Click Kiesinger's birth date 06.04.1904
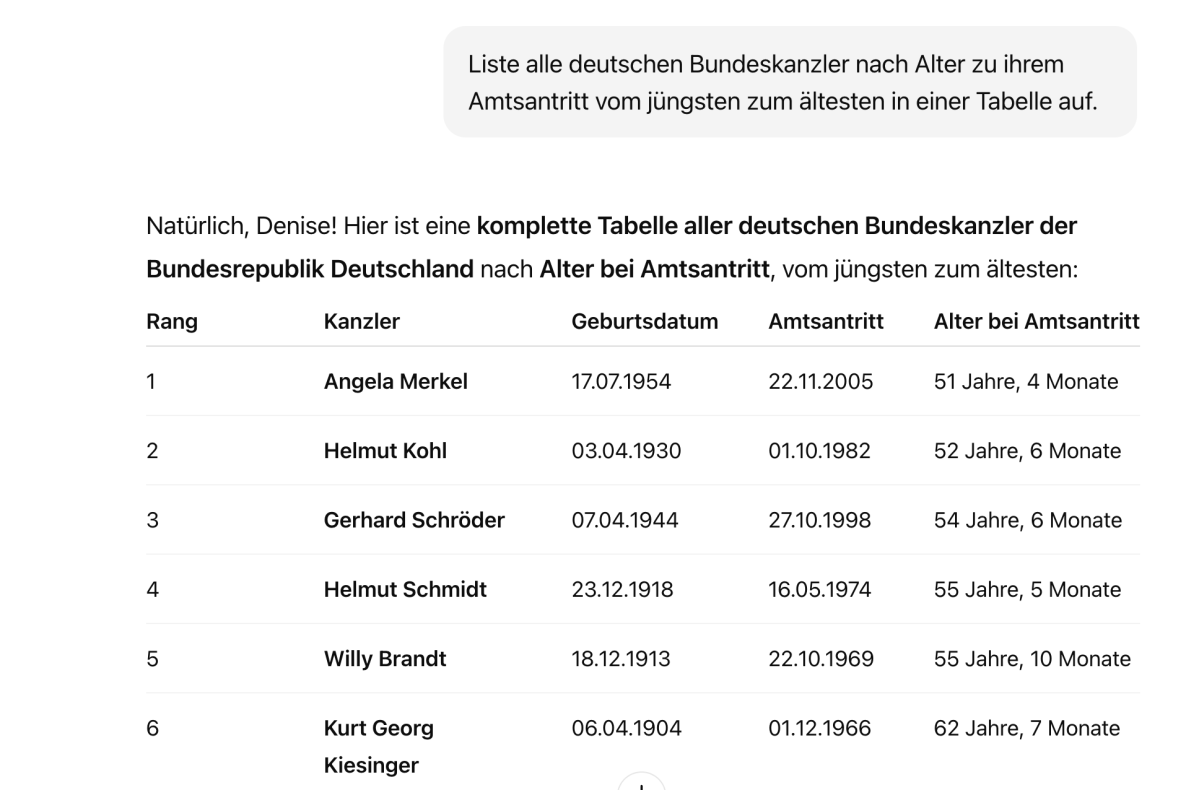 coord(626,728)
